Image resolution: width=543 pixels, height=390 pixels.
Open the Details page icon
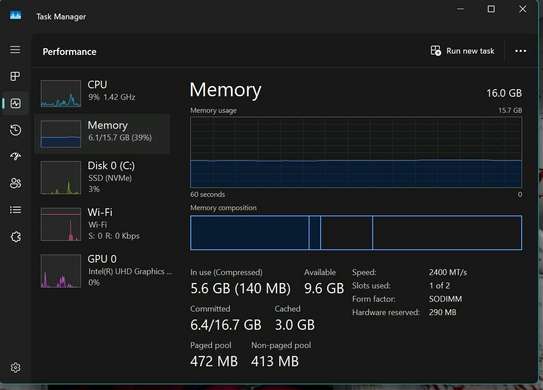[x=15, y=210]
